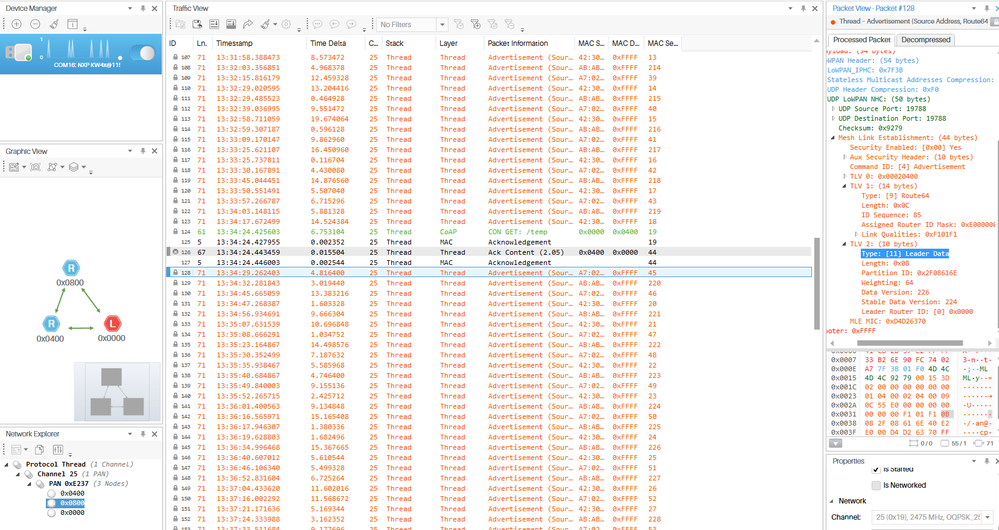999x530 pixels.
Task: Select the CoAP CON GET: /temp packet row
Action: click(488, 232)
